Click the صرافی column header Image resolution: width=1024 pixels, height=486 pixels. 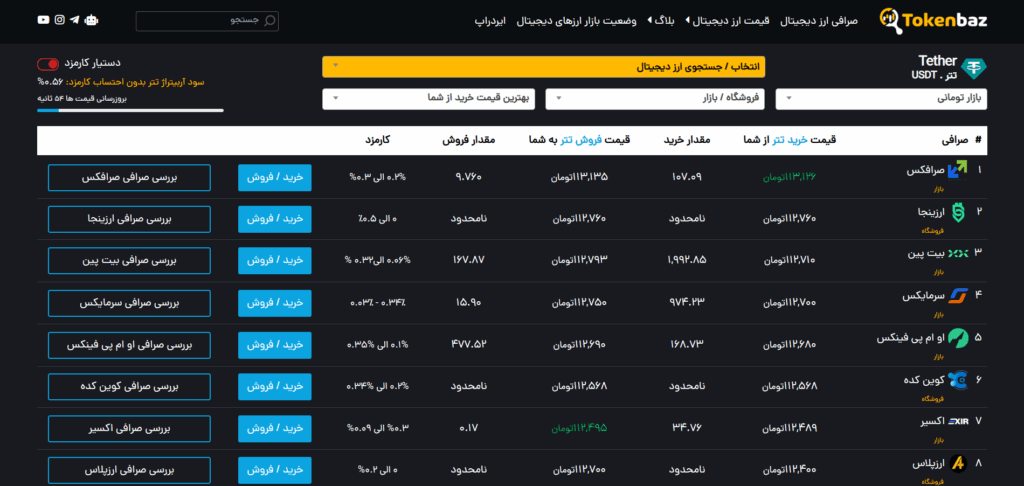[x=954, y=140]
